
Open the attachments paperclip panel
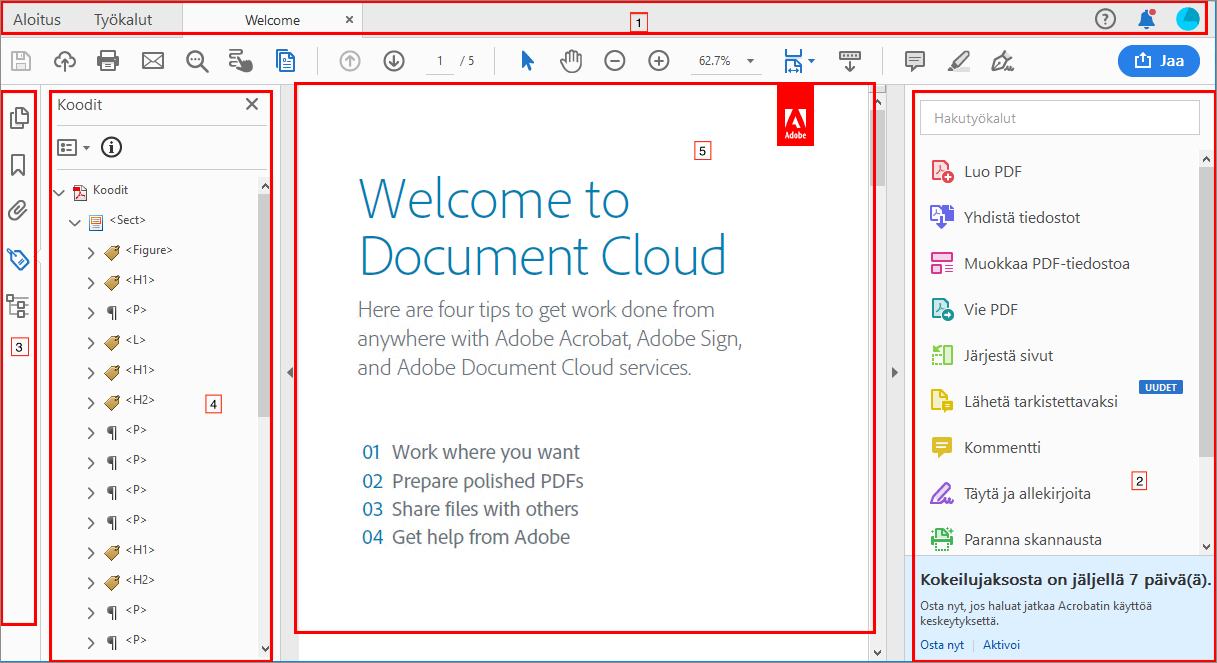tap(18, 211)
